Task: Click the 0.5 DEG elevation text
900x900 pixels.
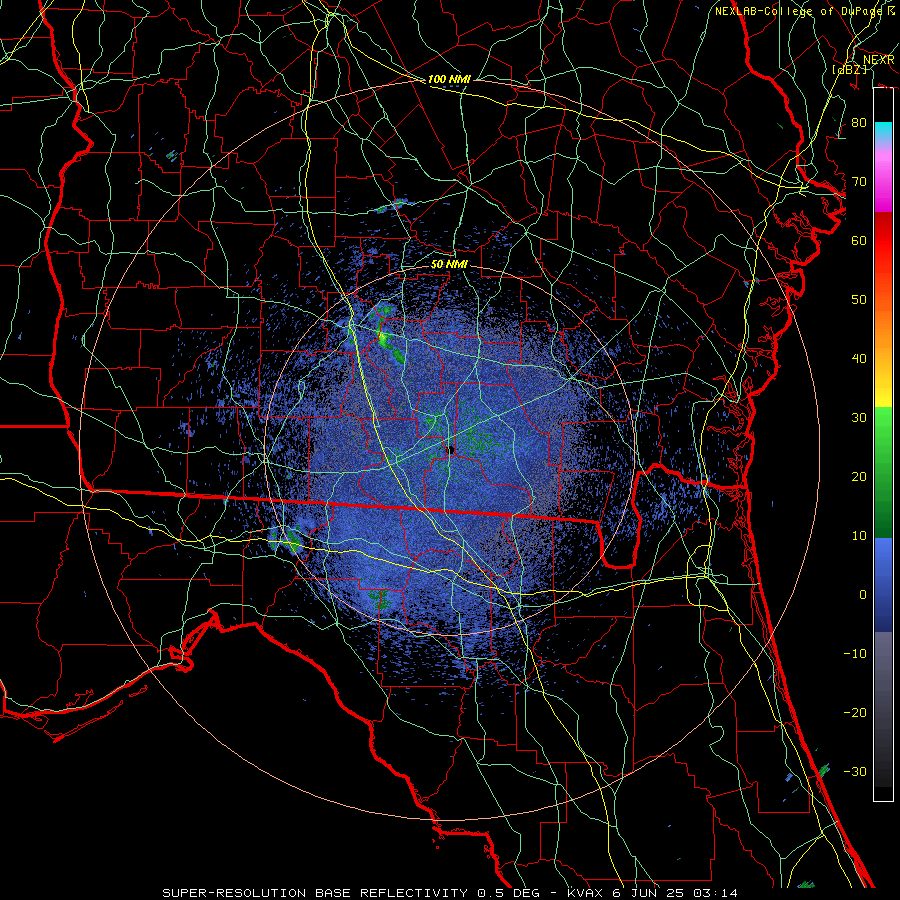Action: (x=509, y=893)
